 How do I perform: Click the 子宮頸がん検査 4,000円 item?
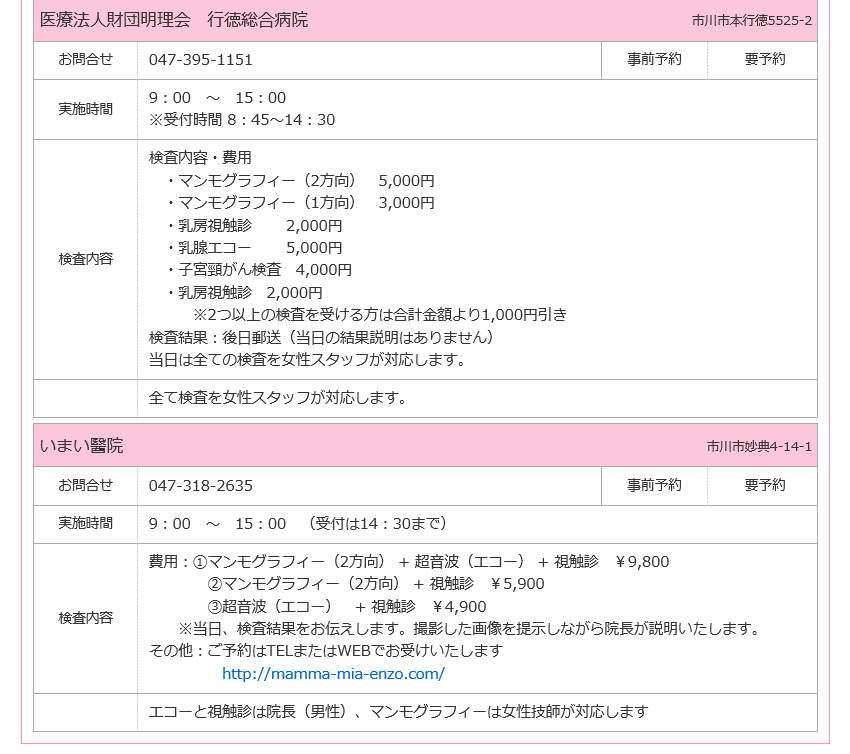click(265, 270)
